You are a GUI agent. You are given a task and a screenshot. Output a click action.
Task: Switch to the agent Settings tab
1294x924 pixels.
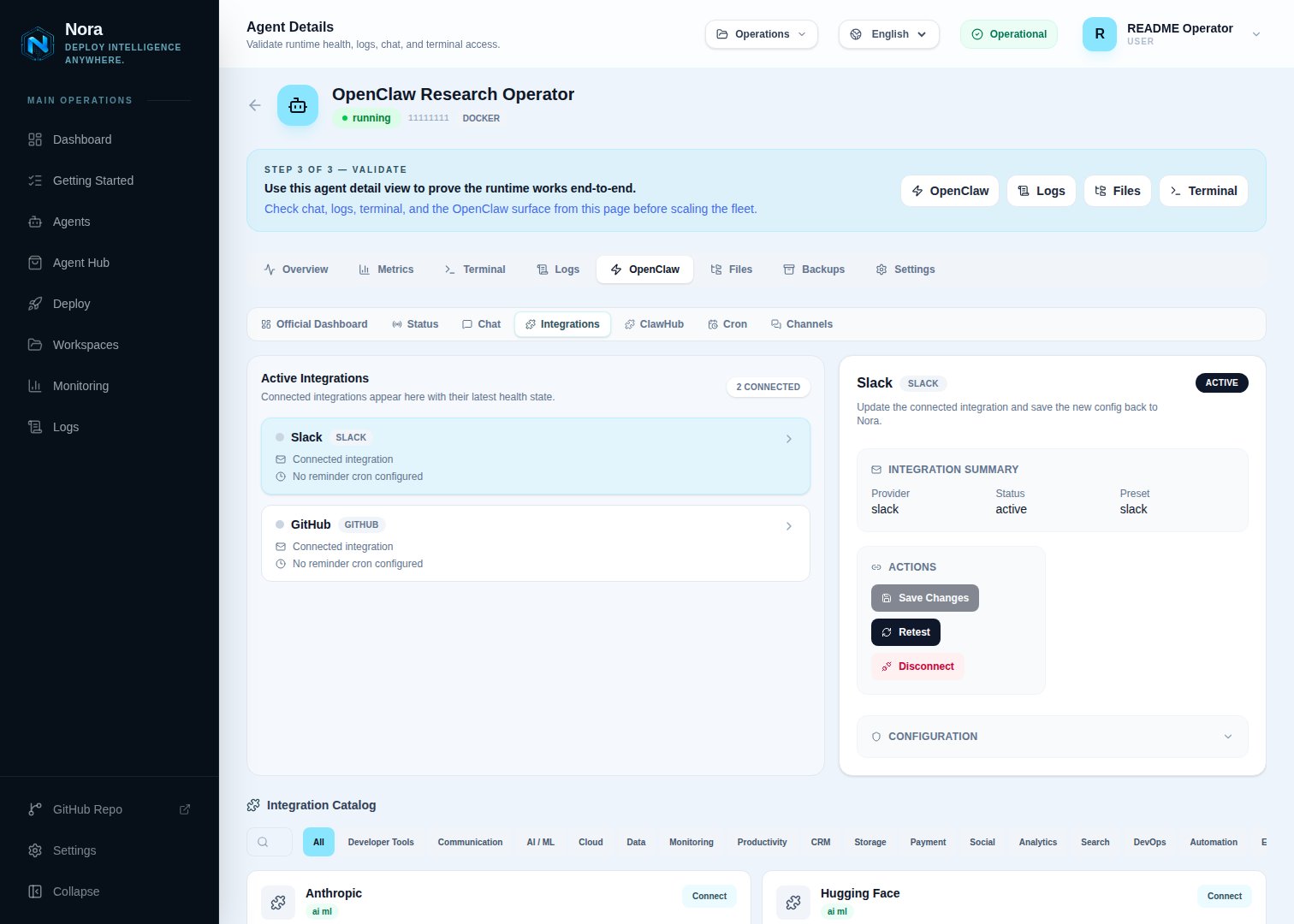pos(905,269)
